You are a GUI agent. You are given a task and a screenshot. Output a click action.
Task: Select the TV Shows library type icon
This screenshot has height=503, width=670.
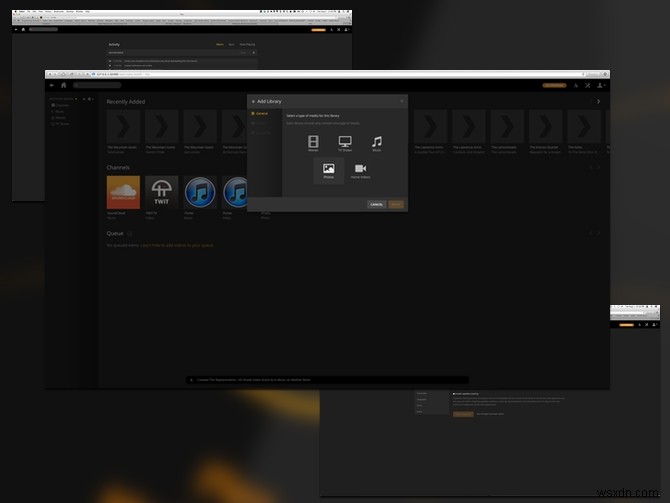(x=345, y=142)
